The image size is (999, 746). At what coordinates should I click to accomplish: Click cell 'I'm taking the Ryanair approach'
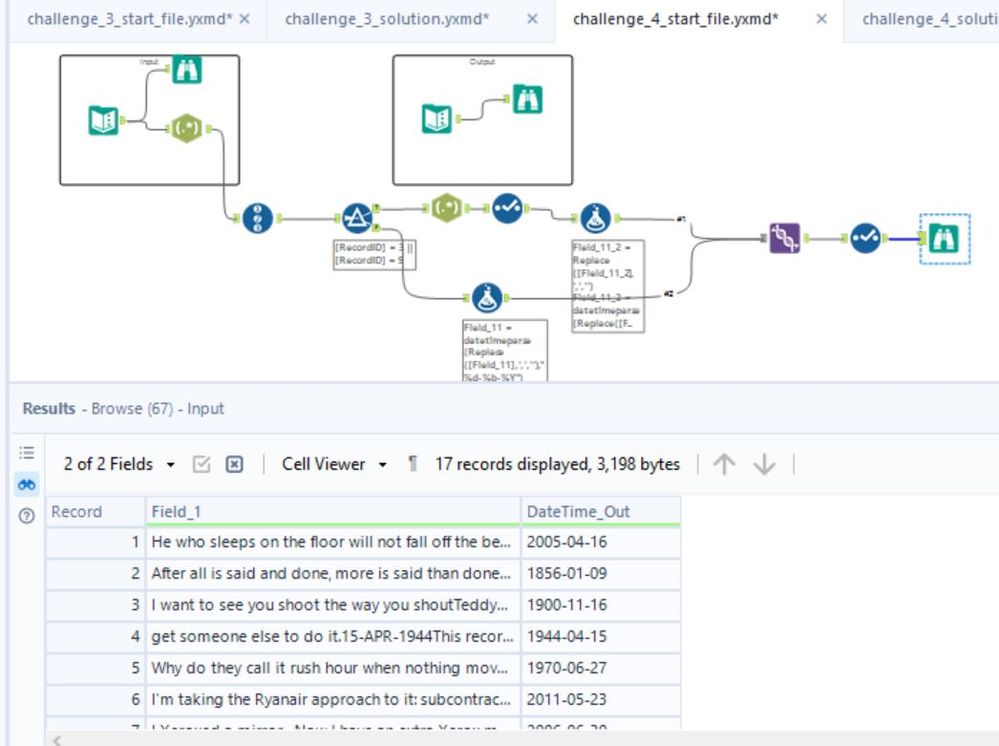coord(333,699)
